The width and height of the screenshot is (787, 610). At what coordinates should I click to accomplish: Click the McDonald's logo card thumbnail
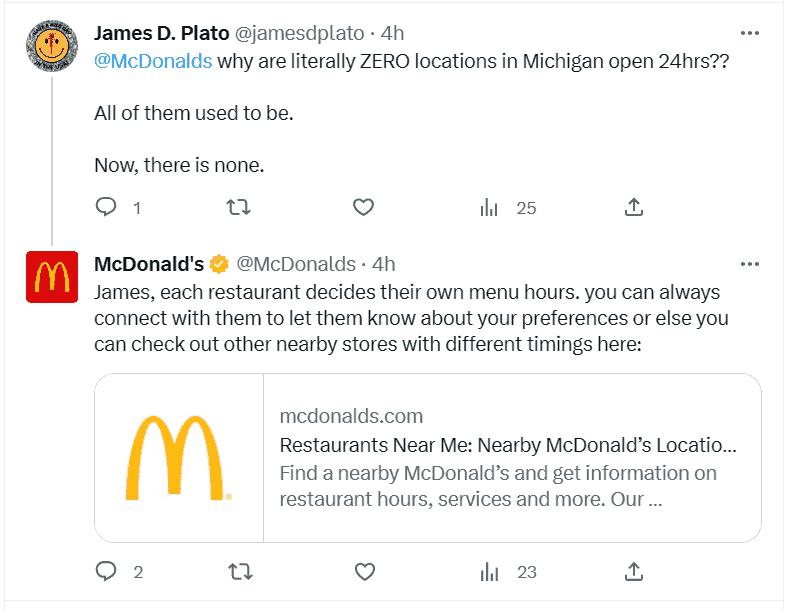point(179,458)
